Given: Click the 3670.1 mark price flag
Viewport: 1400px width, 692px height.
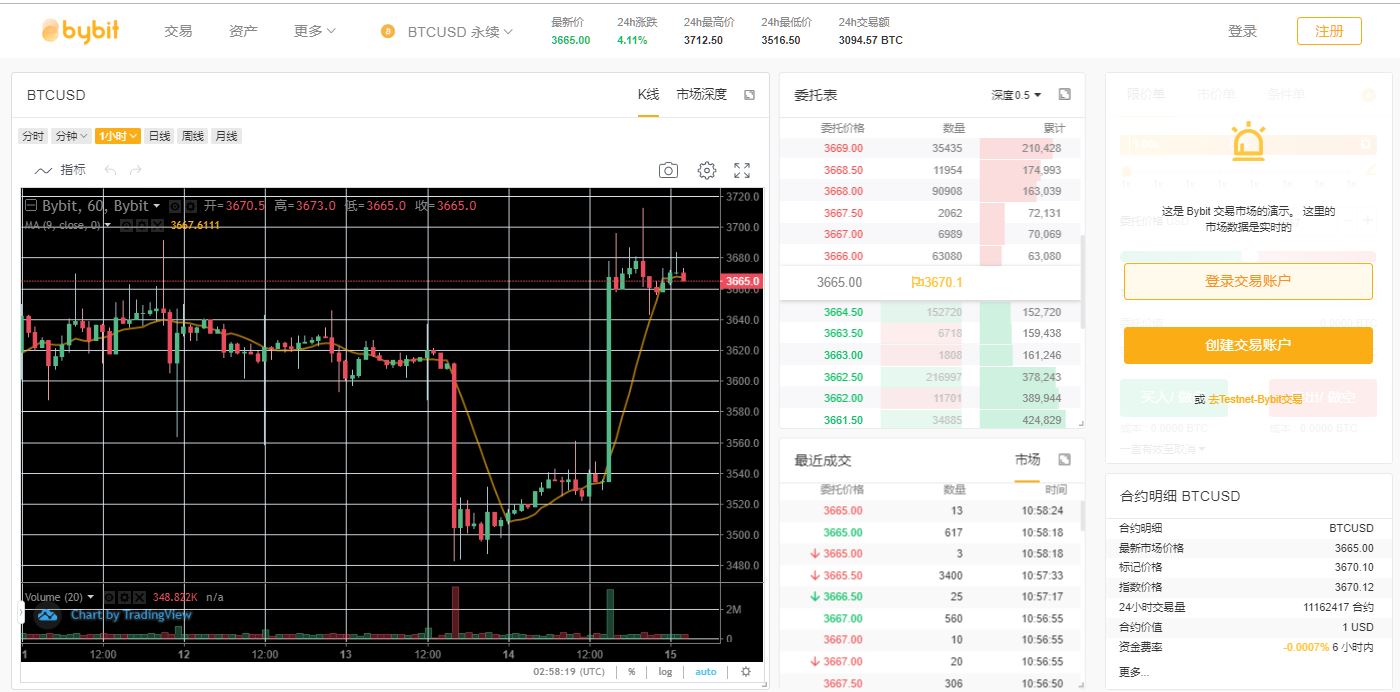Looking at the screenshot, I should pos(937,283).
